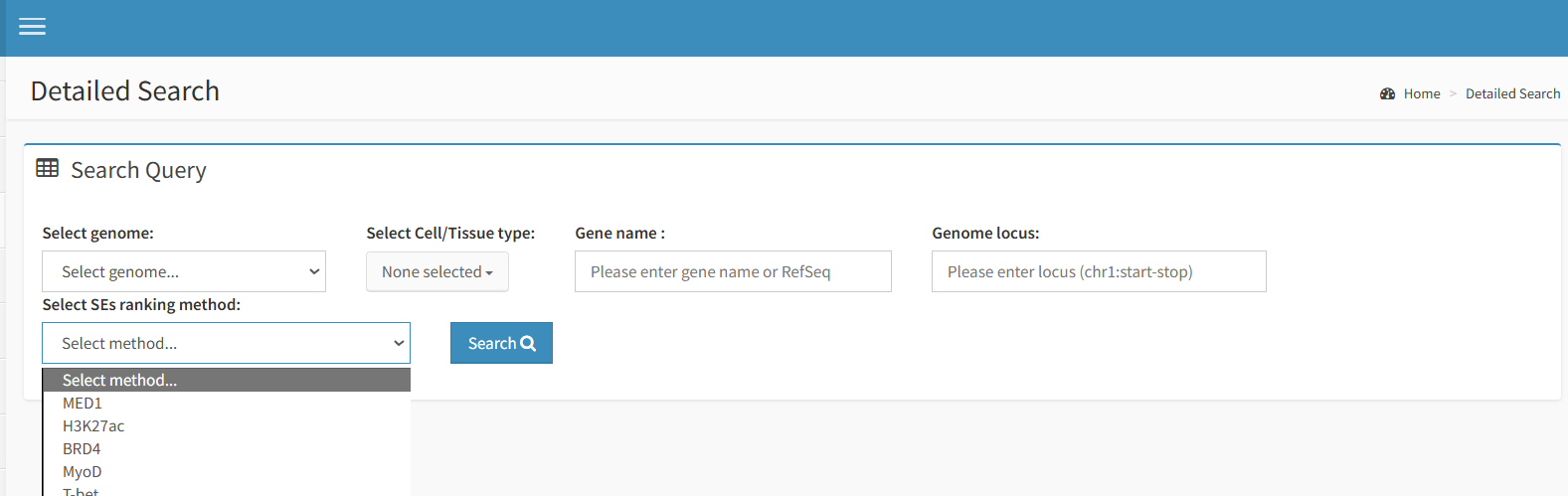Click the table icon beside Search Query
Image resolution: width=1568 pixels, height=496 pixels.
pos(47,168)
